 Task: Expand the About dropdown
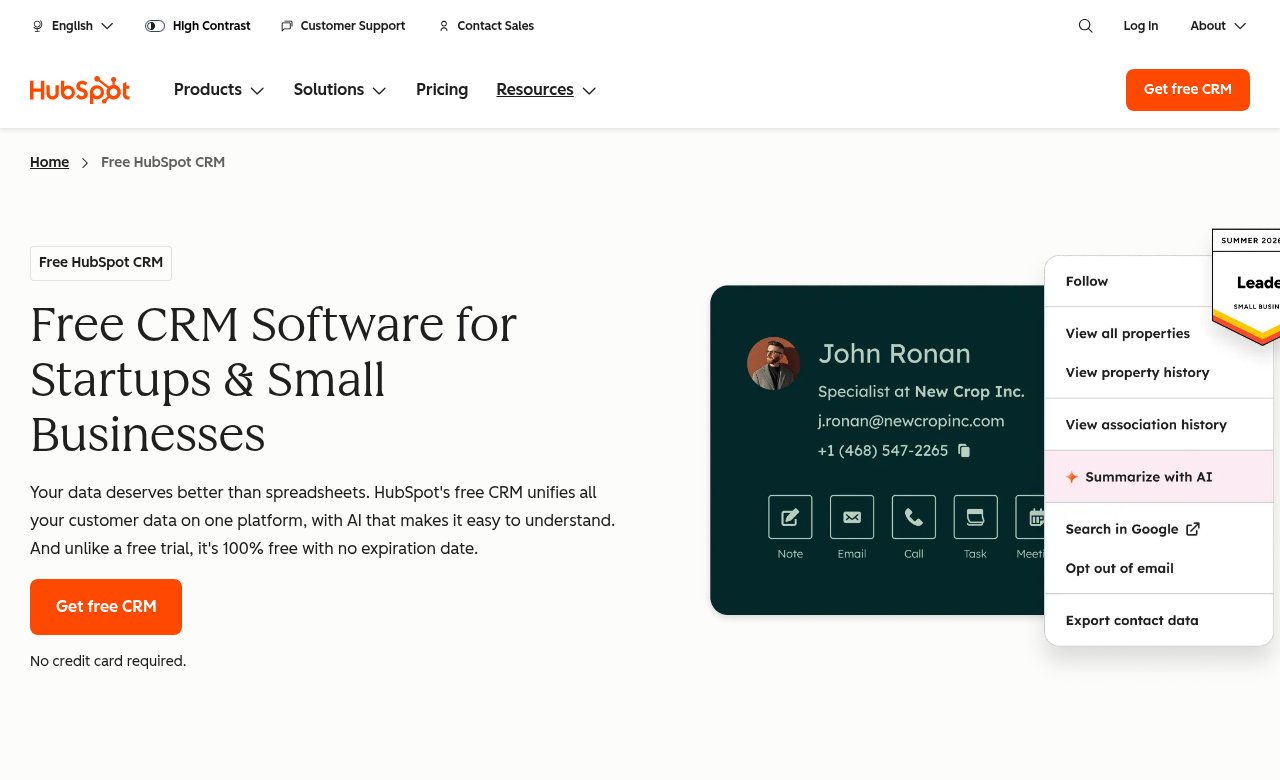click(x=1218, y=26)
